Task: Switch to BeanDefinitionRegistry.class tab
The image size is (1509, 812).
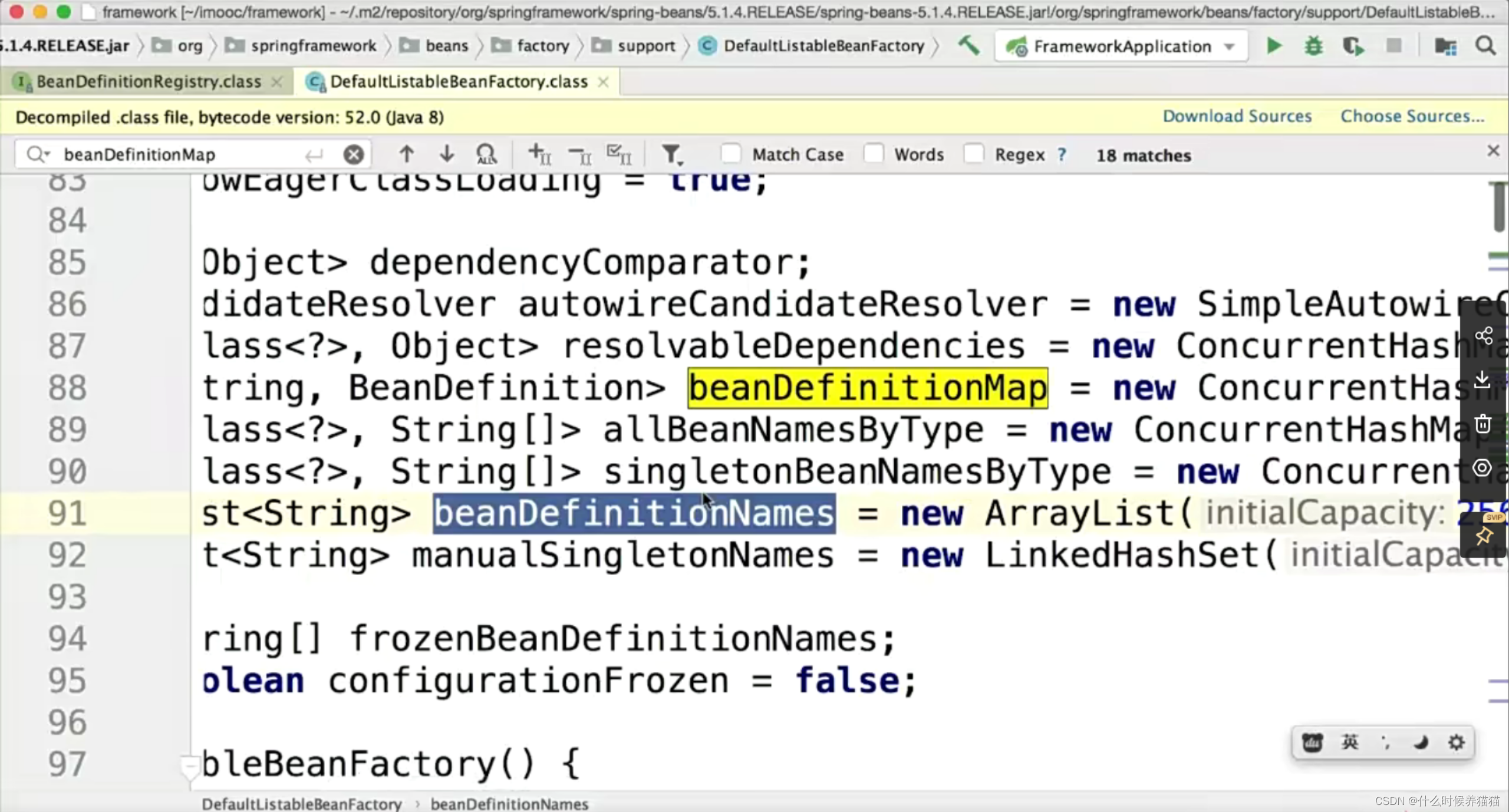Action: coord(148,82)
